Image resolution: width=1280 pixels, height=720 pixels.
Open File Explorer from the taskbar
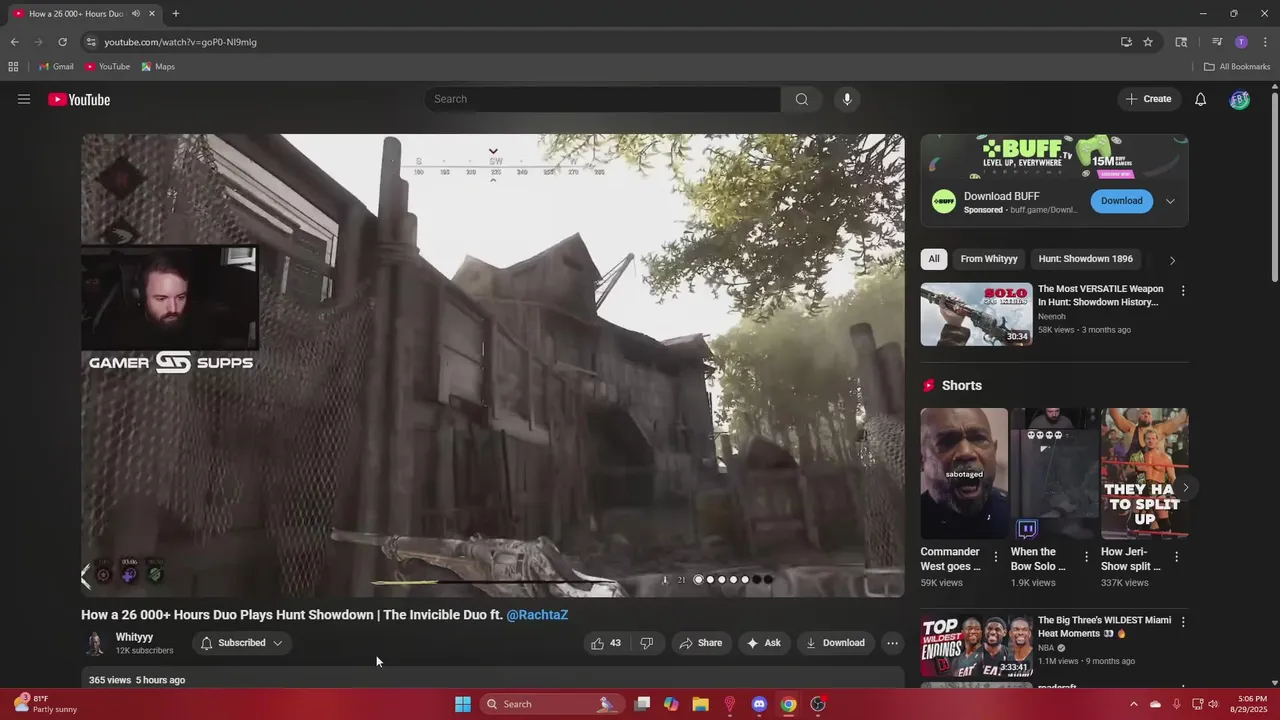point(700,704)
